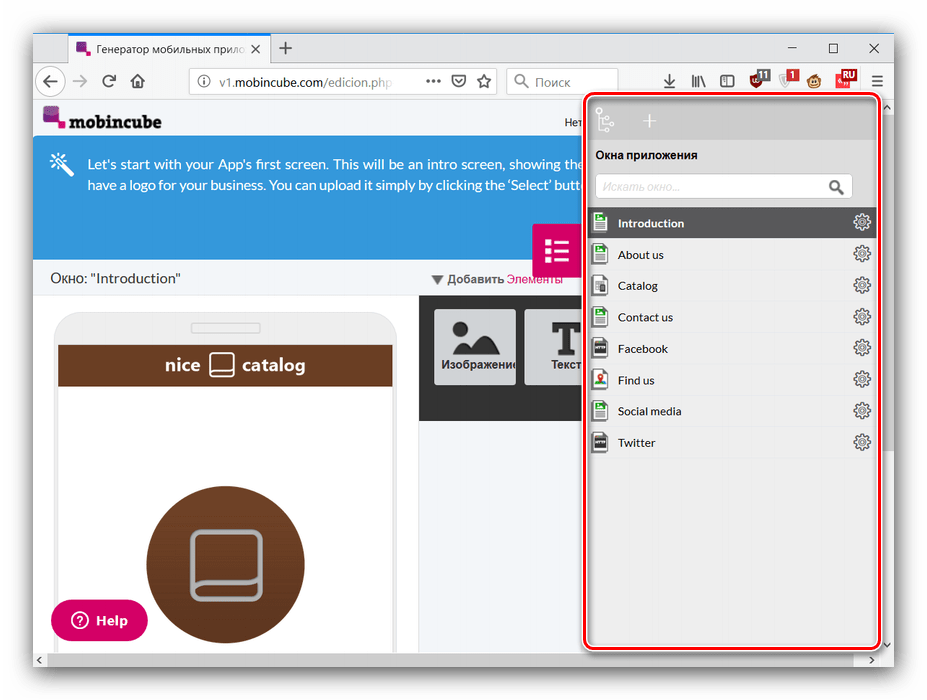Go to browser home page
Screen dimensions: 927x700
pyautogui.click(x=138, y=81)
